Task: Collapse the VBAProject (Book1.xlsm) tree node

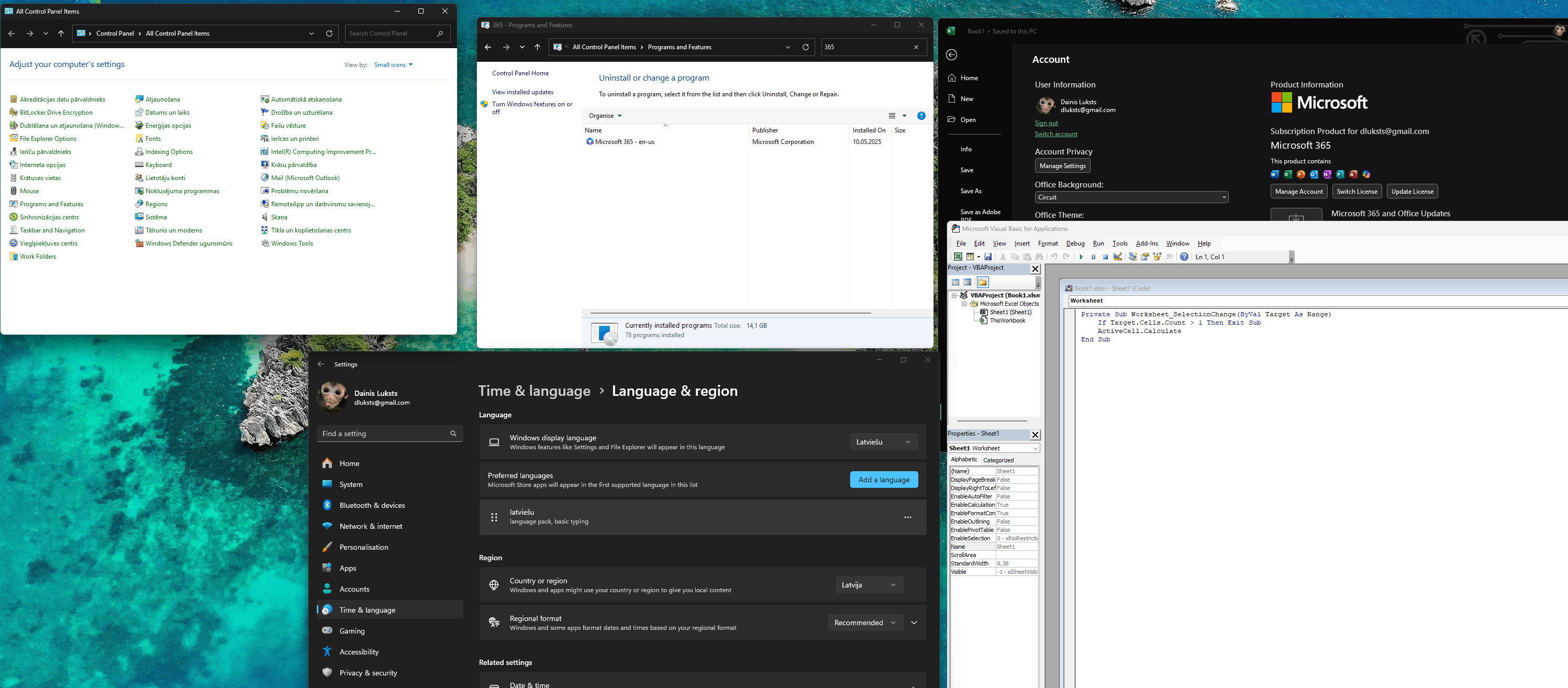Action: coord(954,295)
